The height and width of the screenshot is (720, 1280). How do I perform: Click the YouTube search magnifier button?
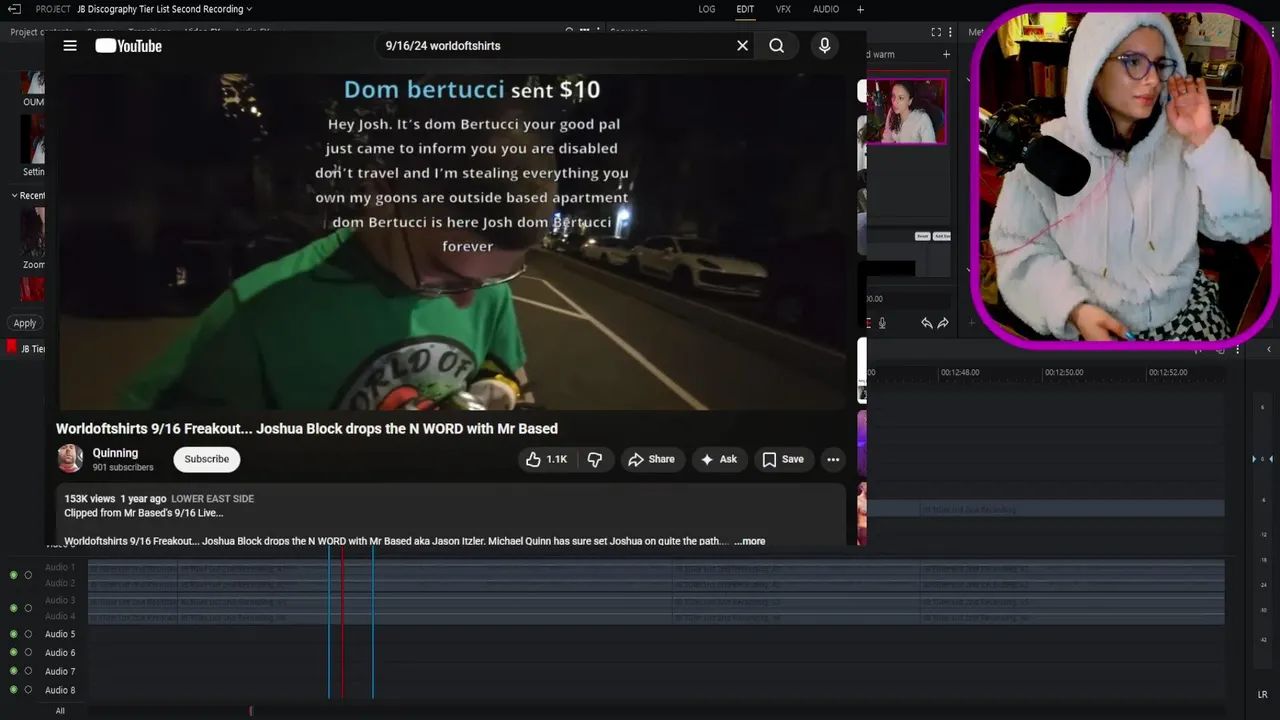point(776,46)
